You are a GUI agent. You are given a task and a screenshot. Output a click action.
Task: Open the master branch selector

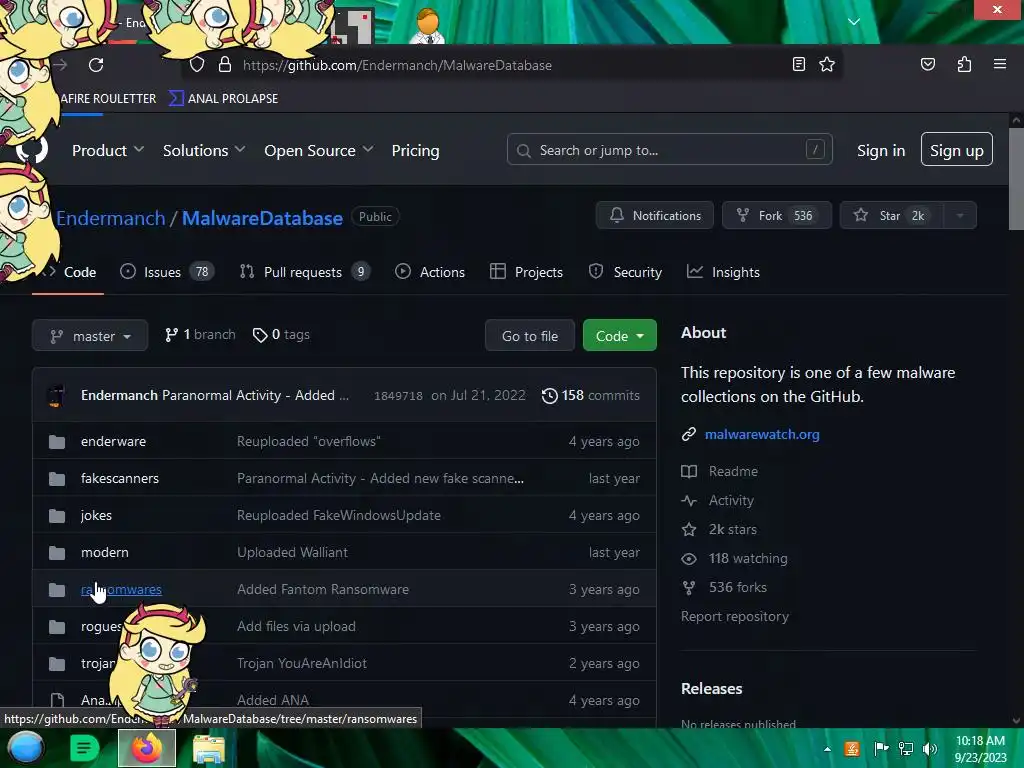pos(90,336)
